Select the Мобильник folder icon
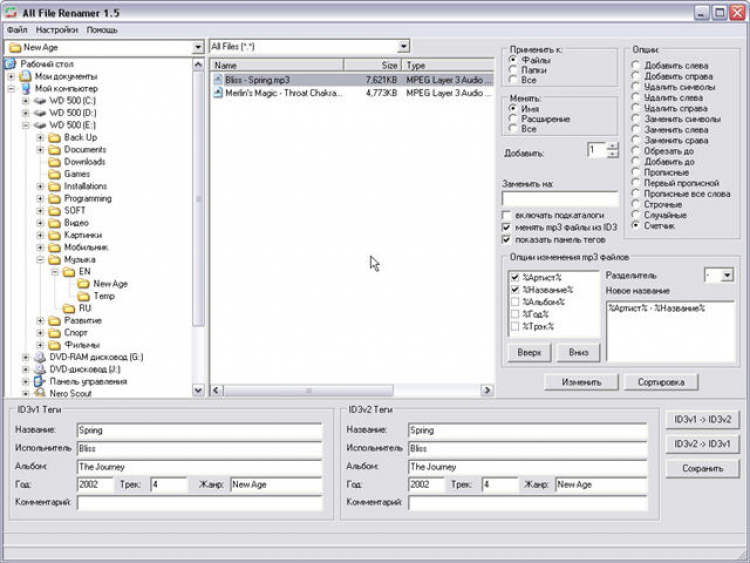The image size is (750, 563). point(55,247)
